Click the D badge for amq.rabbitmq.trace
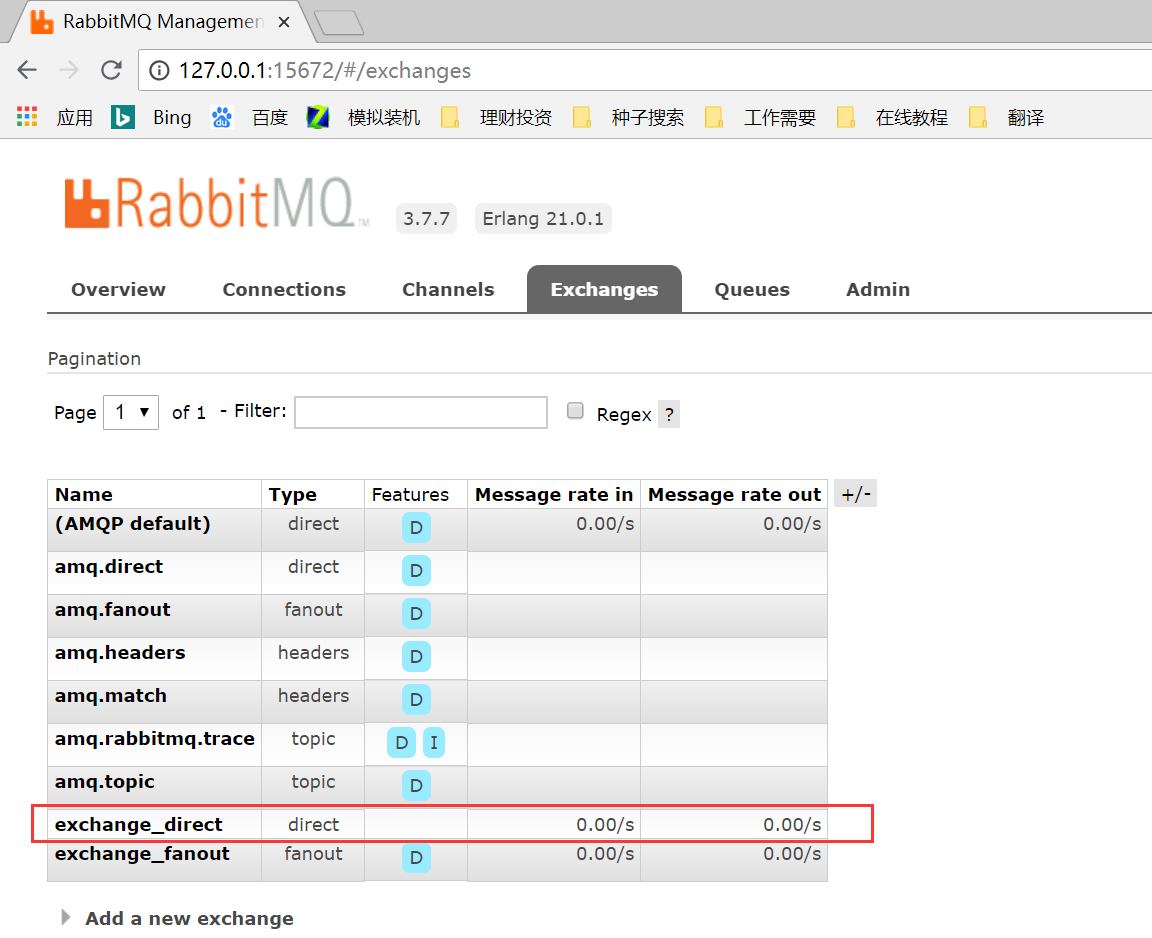 tap(401, 743)
